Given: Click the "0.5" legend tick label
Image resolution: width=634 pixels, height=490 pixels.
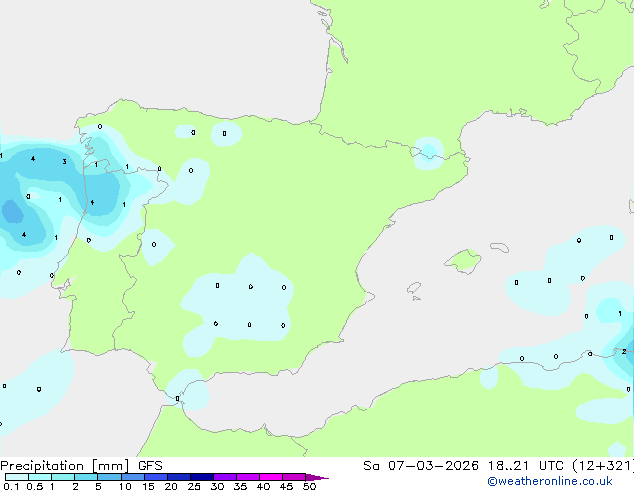Looking at the screenshot, I should [x=35, y=486].
